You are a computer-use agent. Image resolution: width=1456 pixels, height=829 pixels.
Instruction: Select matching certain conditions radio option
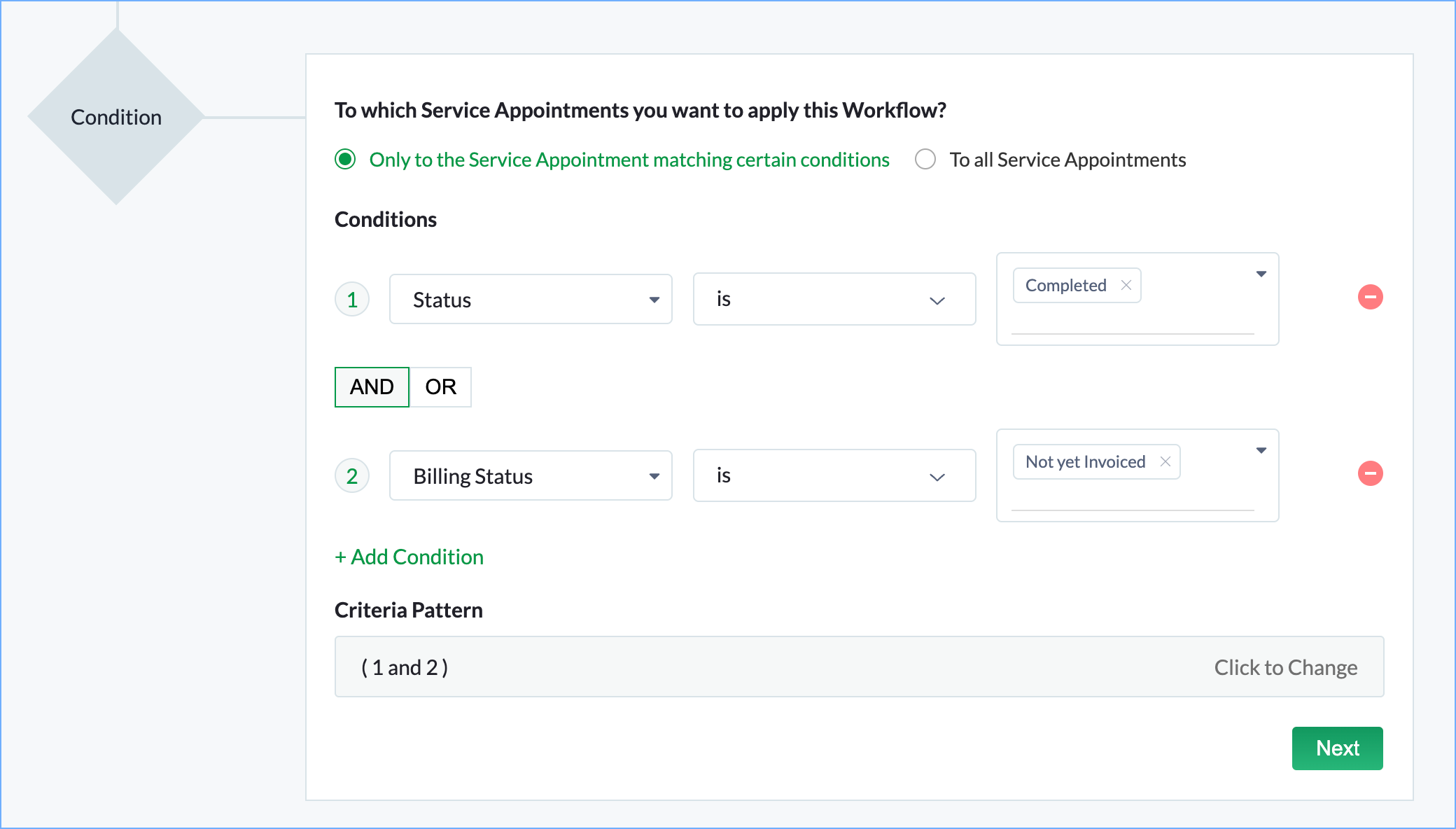345,160
